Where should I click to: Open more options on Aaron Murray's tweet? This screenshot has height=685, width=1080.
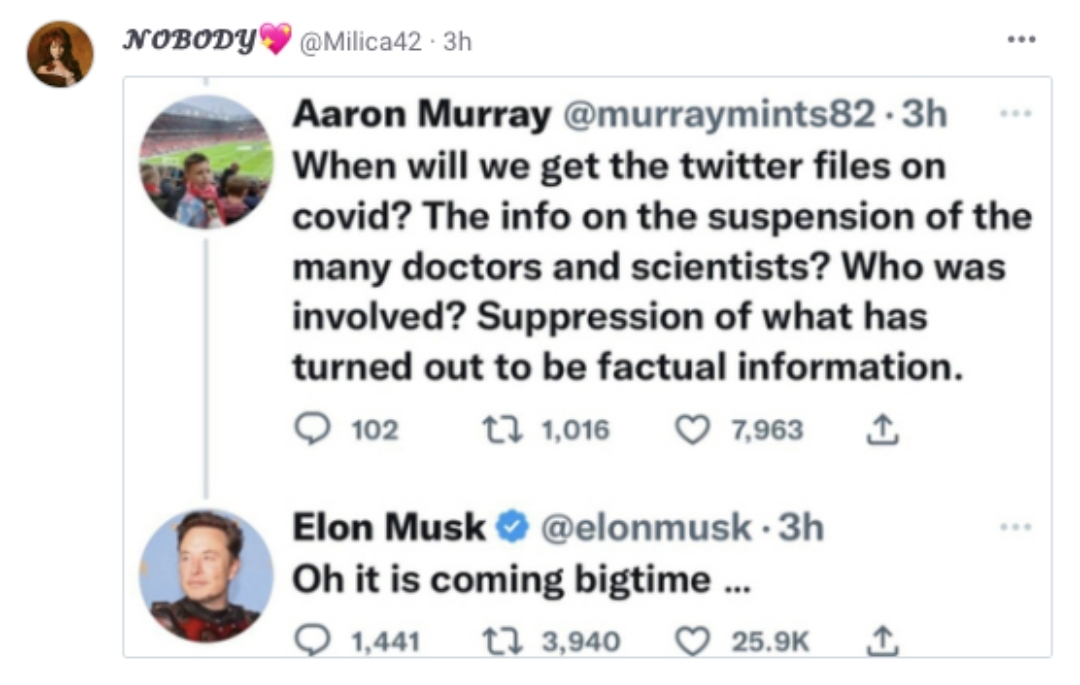coord(1016,113)
